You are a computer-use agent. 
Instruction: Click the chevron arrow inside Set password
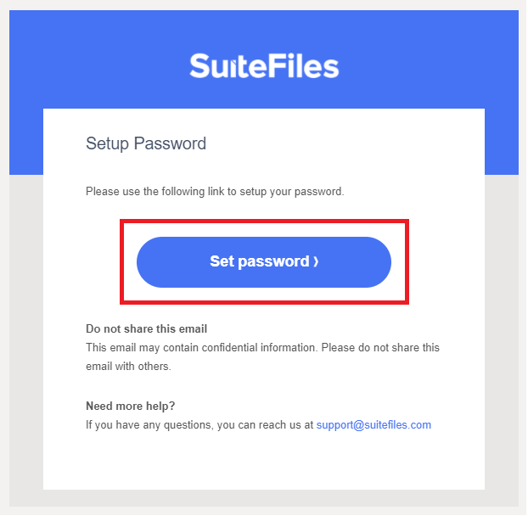pos(316,262)
